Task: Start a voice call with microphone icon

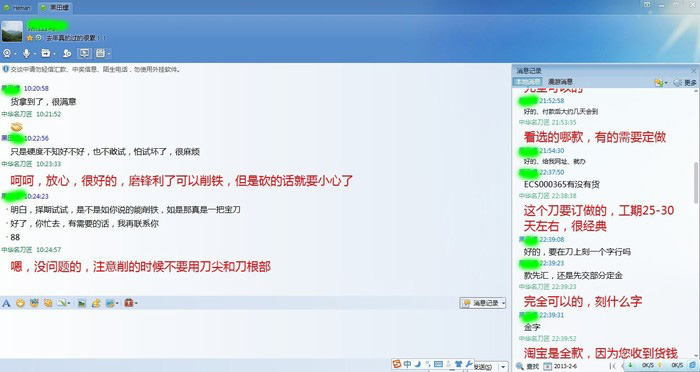Action: pyautogui.click(x=26, y=54)
